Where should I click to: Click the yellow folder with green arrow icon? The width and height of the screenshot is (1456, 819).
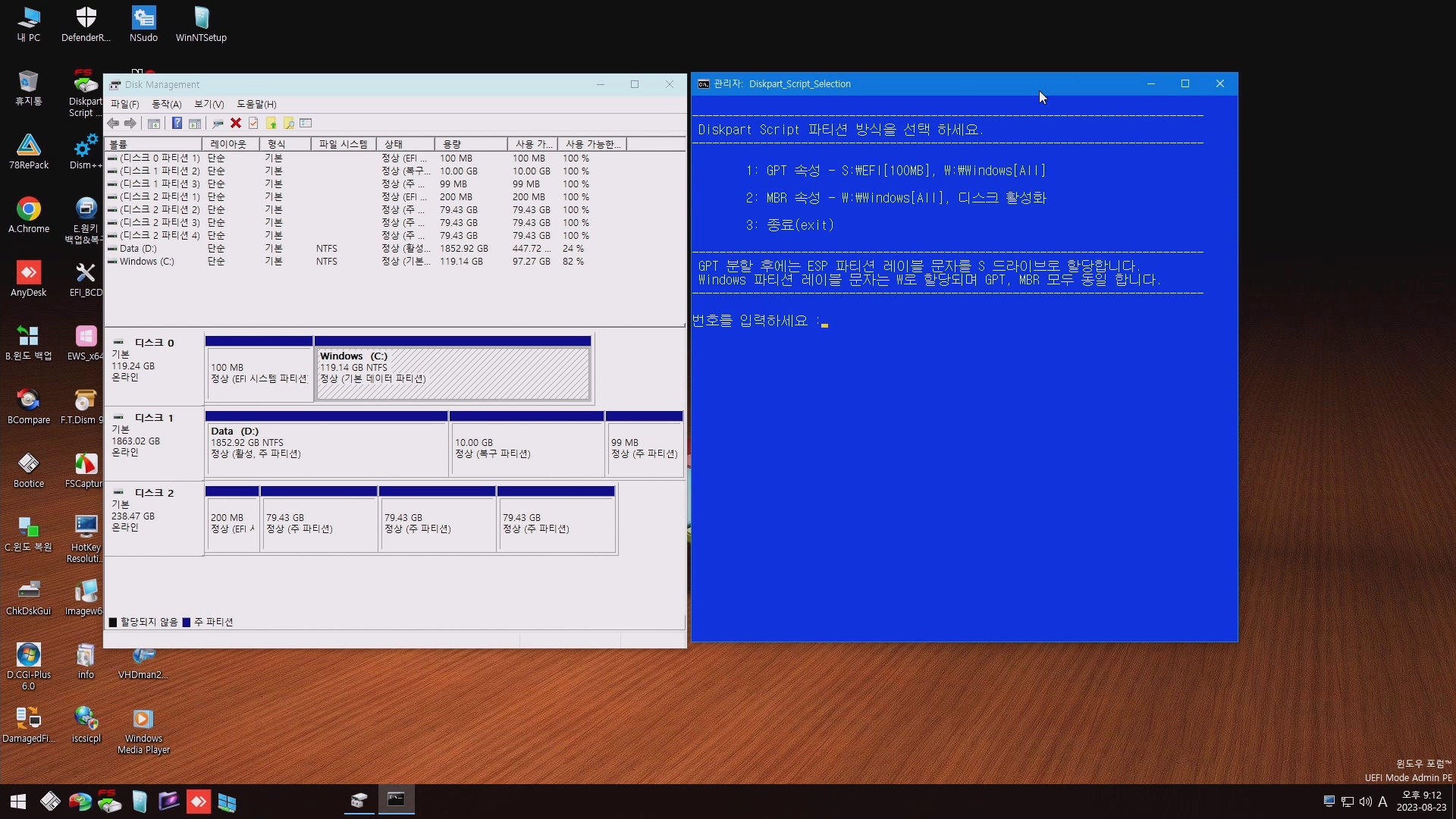pyautogui.click(x=271, y=124)
